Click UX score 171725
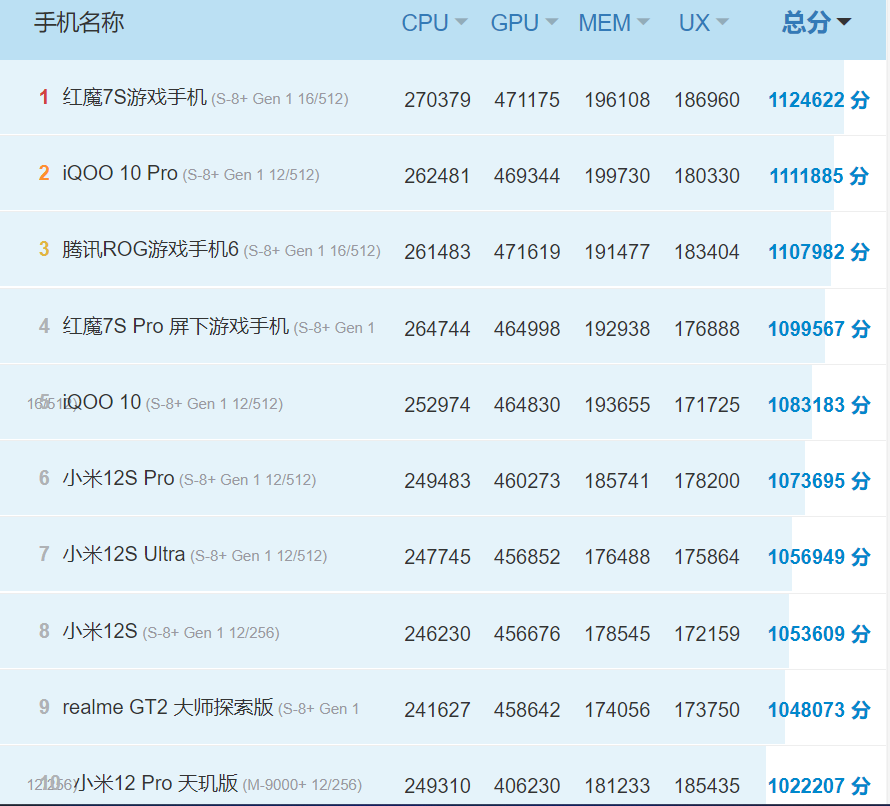Screen dimensions: 890x806 707,405
